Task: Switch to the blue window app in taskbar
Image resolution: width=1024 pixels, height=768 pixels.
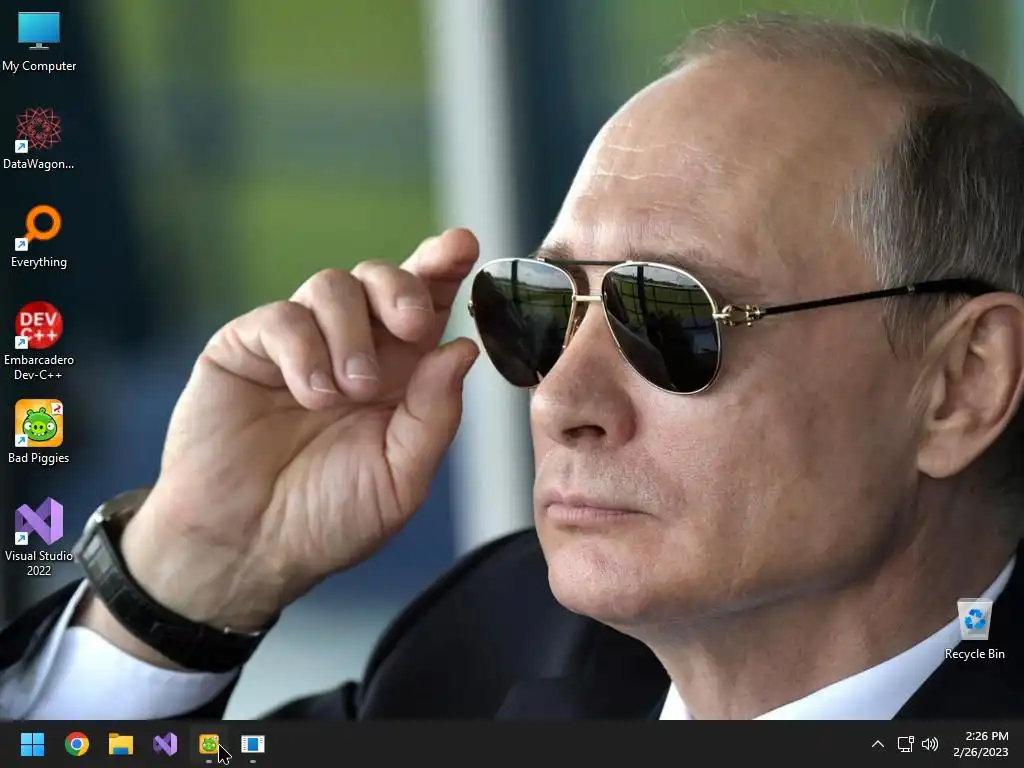Action: pos(253,744)
